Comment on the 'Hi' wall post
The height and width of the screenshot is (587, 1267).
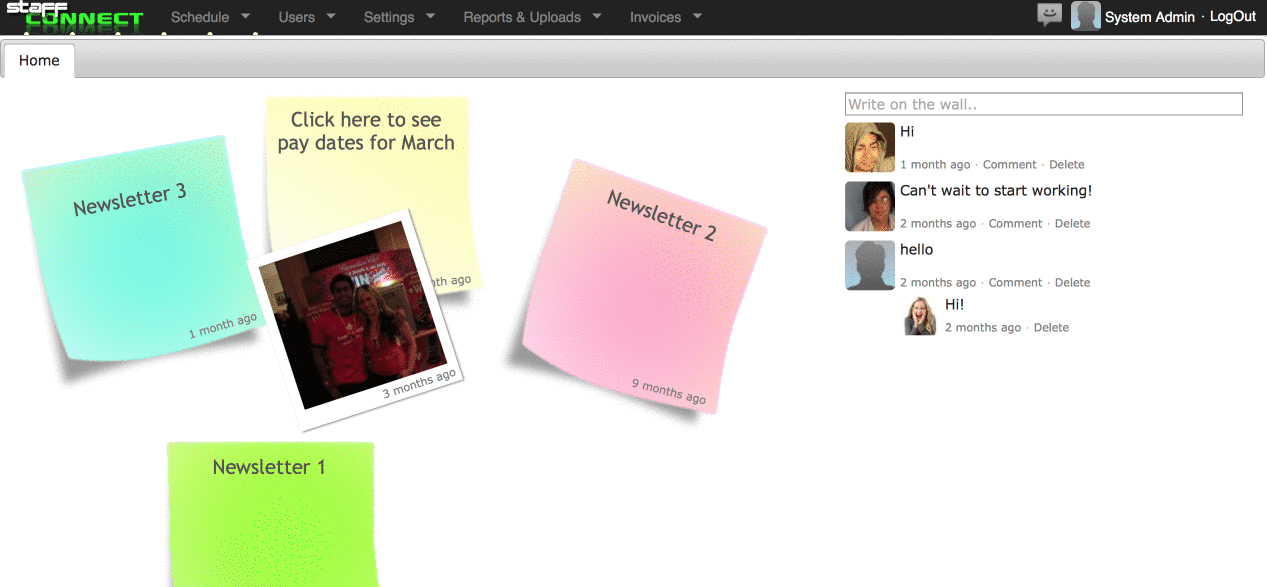(x=1009, y=164)
